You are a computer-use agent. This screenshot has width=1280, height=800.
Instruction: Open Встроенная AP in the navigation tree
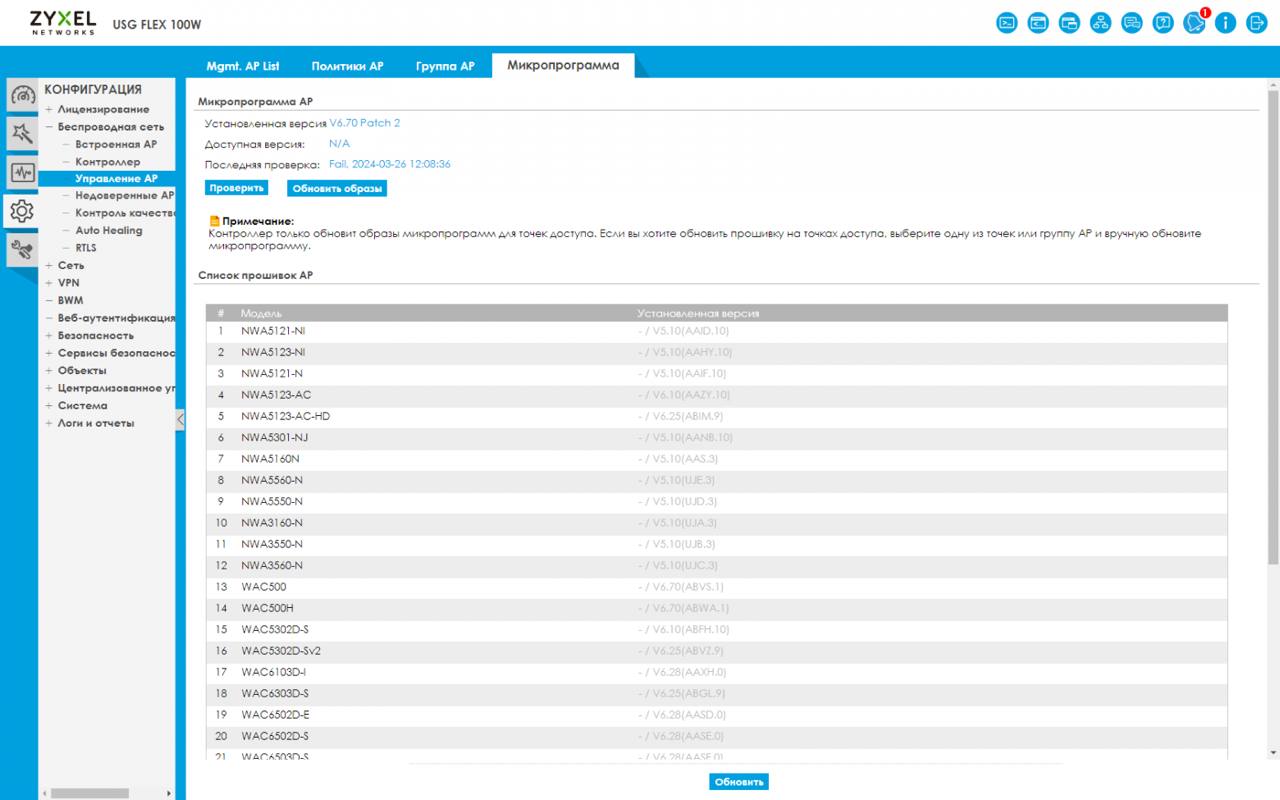pyautogui.click(x=116, y=144)
